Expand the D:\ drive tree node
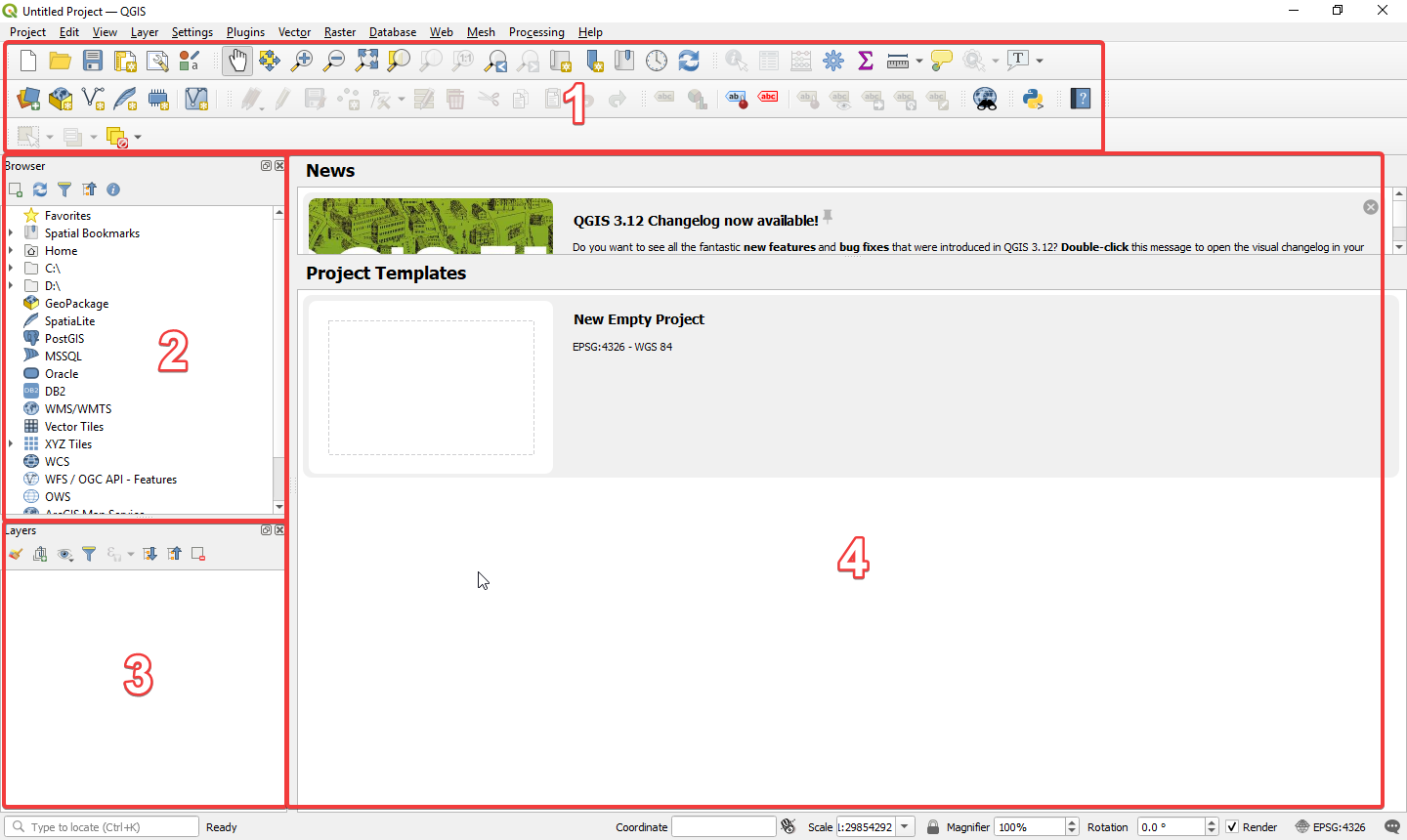 (x=11, y=286)
